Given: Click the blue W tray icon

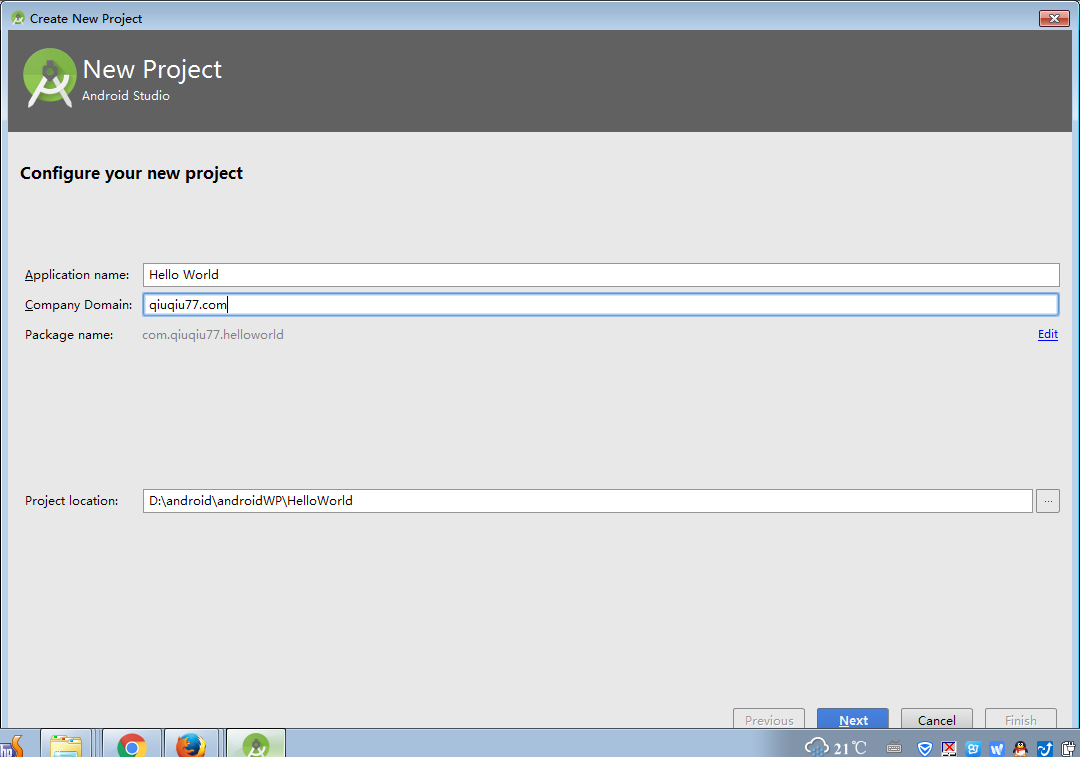Looking at the screenshot, I should click(x=997, y=748).
